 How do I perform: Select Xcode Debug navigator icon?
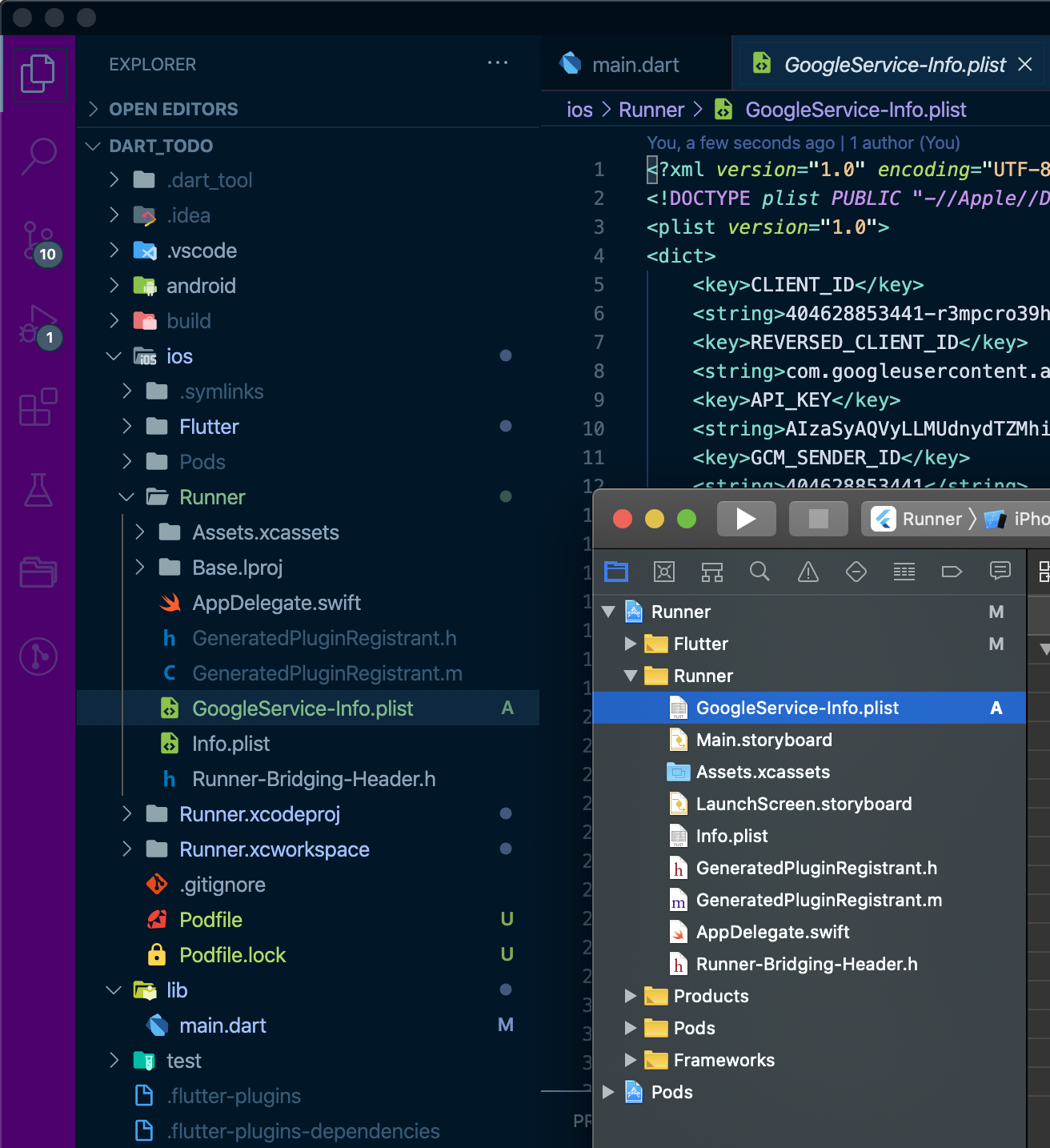coord(904,572)
